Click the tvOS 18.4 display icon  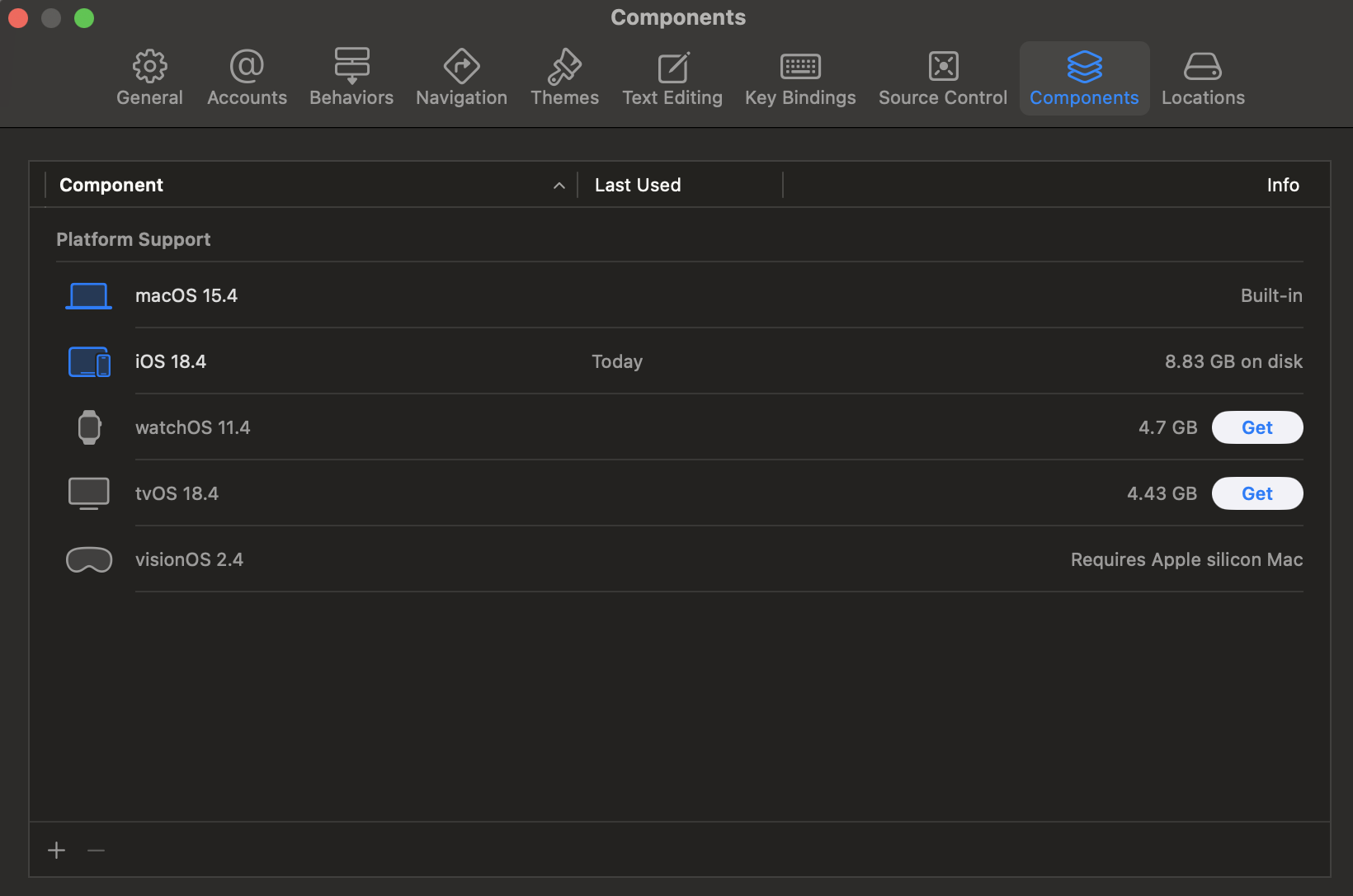tap(89, 493)
